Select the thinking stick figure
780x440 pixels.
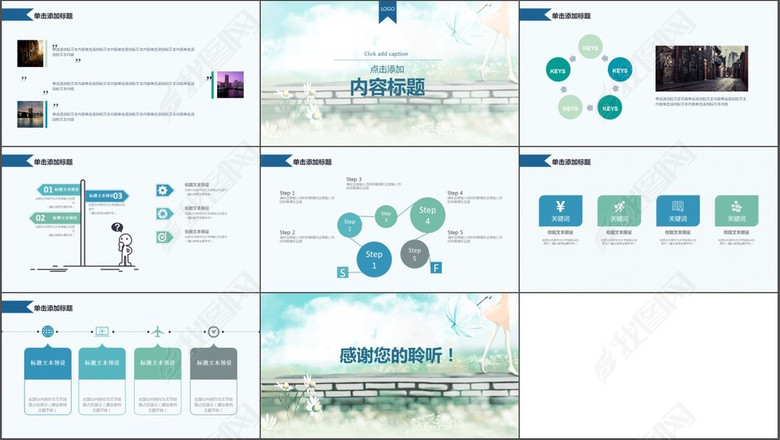pyautogui.click(x=125, y=250)
